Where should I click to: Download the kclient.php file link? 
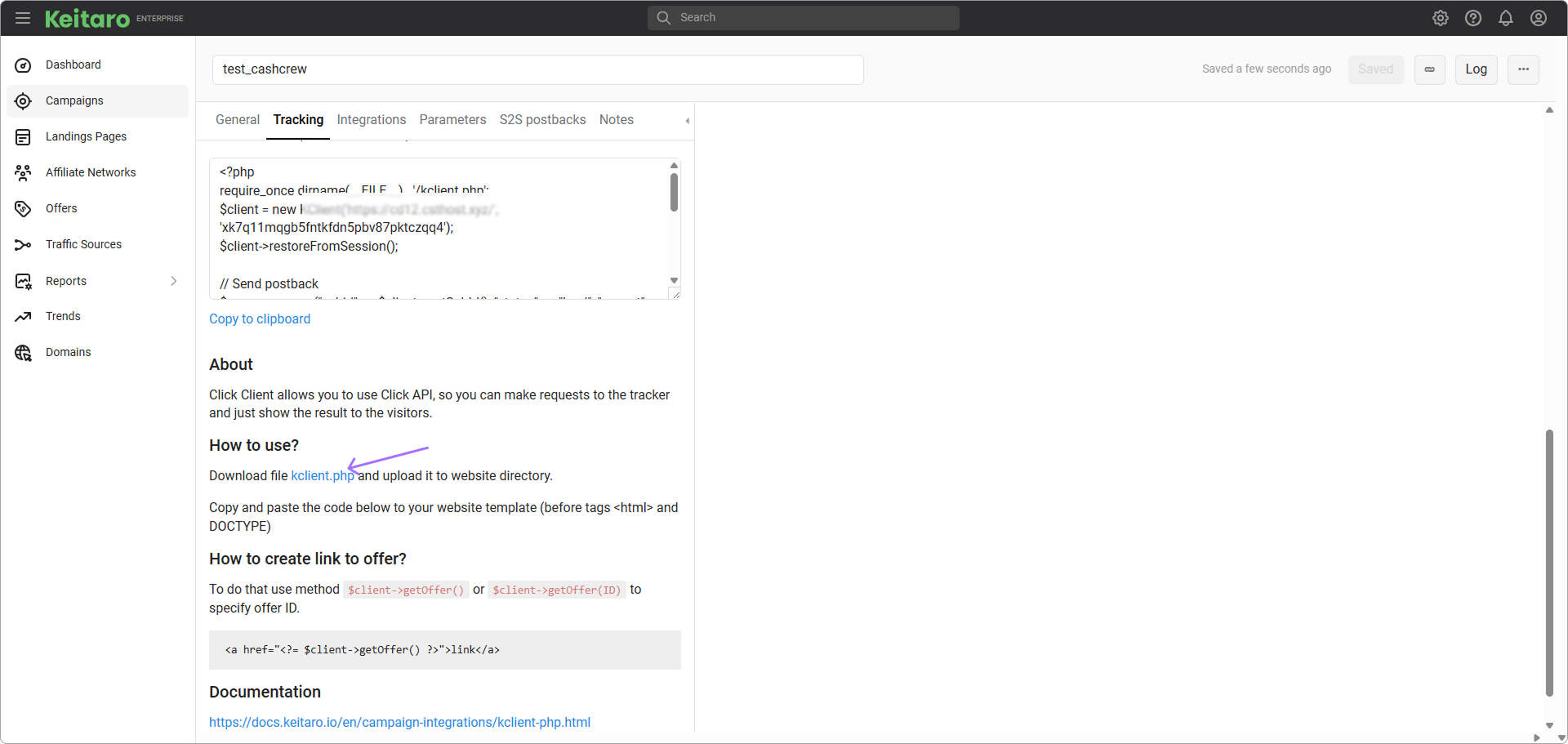pos(323,476)
